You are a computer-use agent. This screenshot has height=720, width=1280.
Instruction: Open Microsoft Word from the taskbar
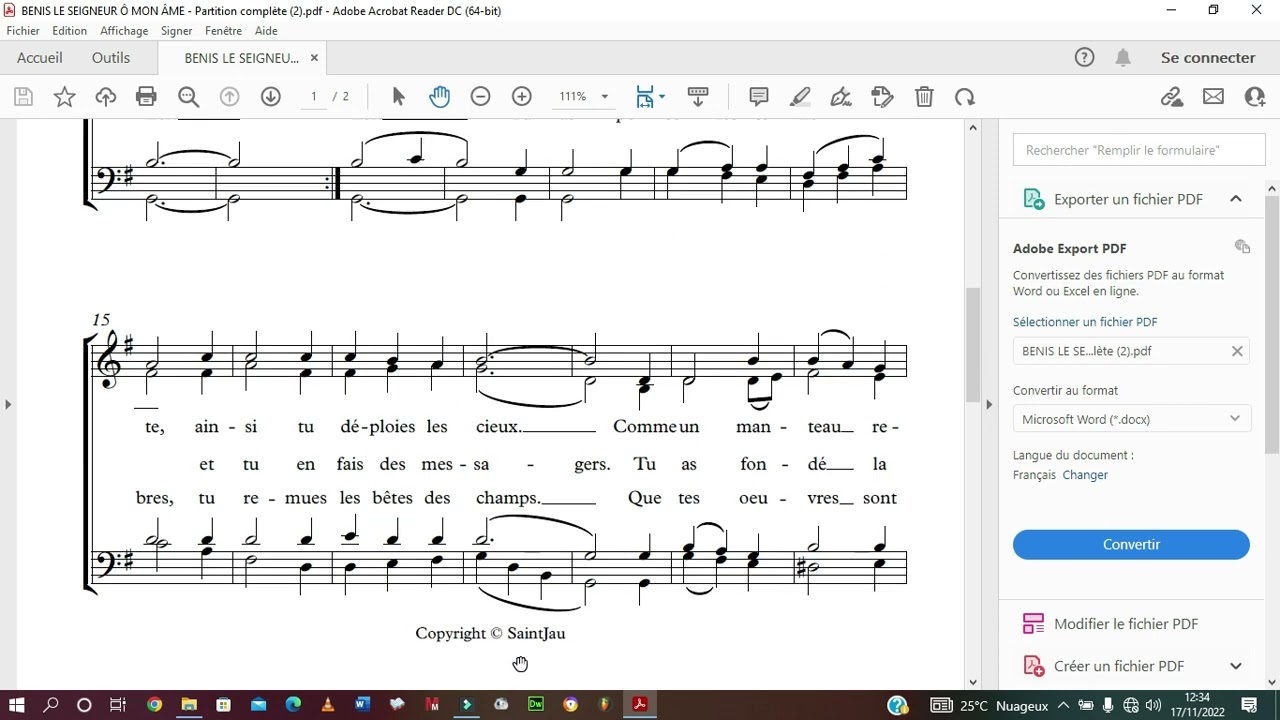click(x=362, y=705)
